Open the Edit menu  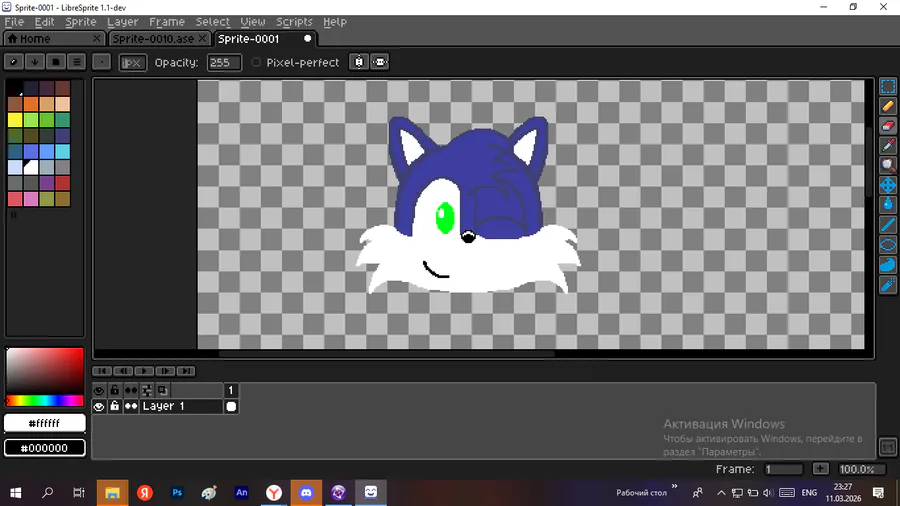point(44,22)
